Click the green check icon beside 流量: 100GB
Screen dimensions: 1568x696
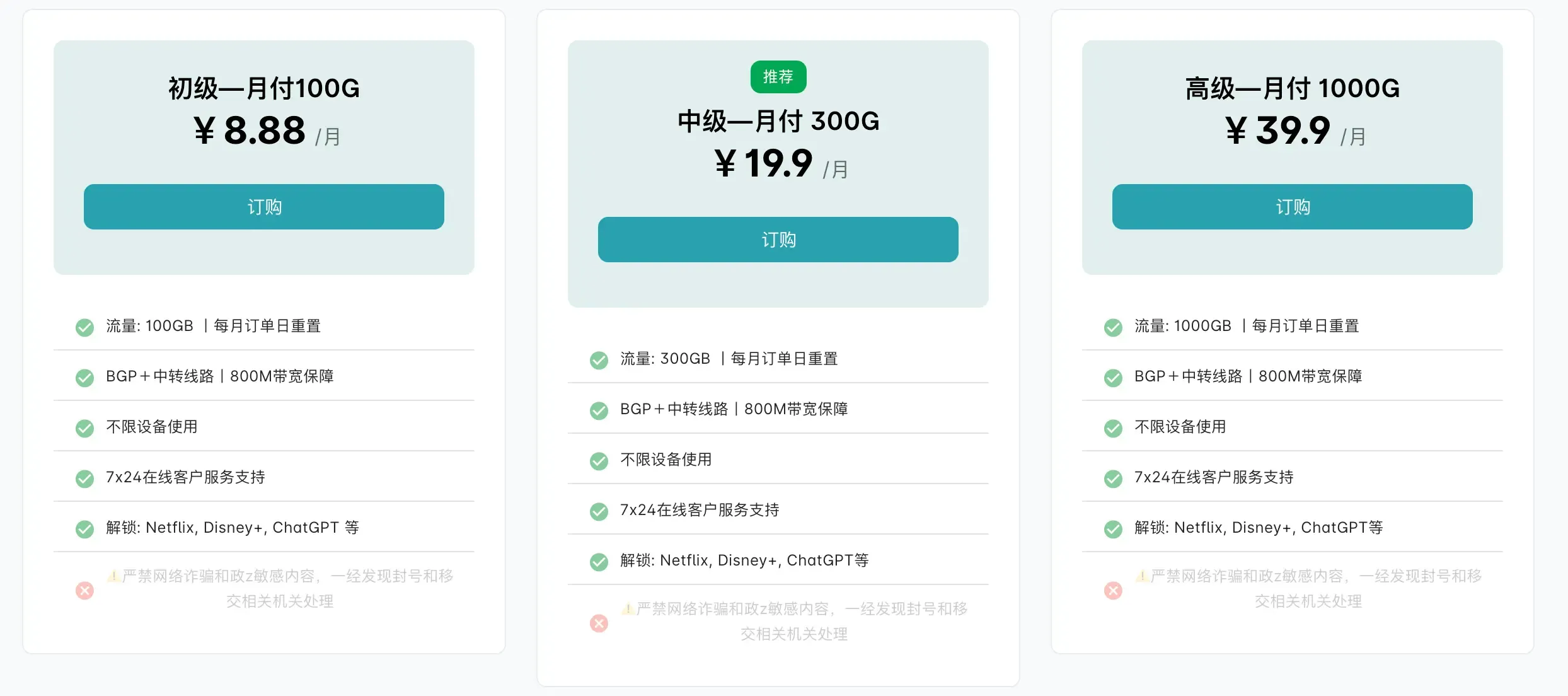tap(85, 327)
